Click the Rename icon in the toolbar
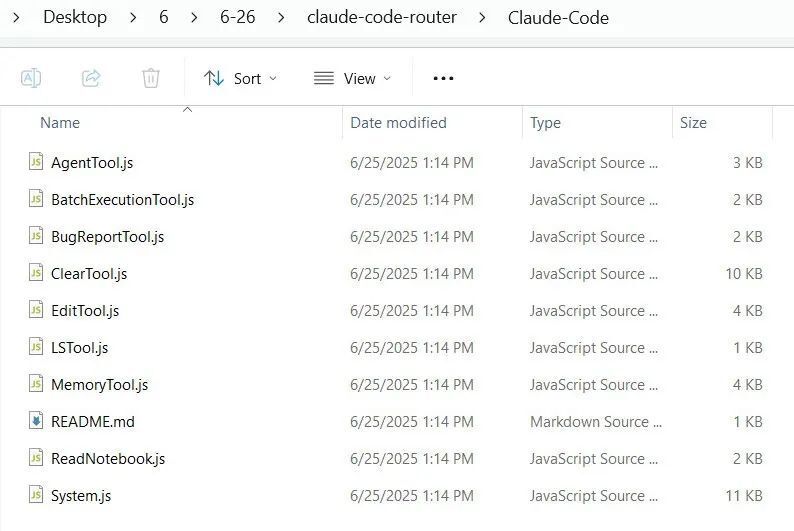Screen dimensions: 794x531 (31, 78)
